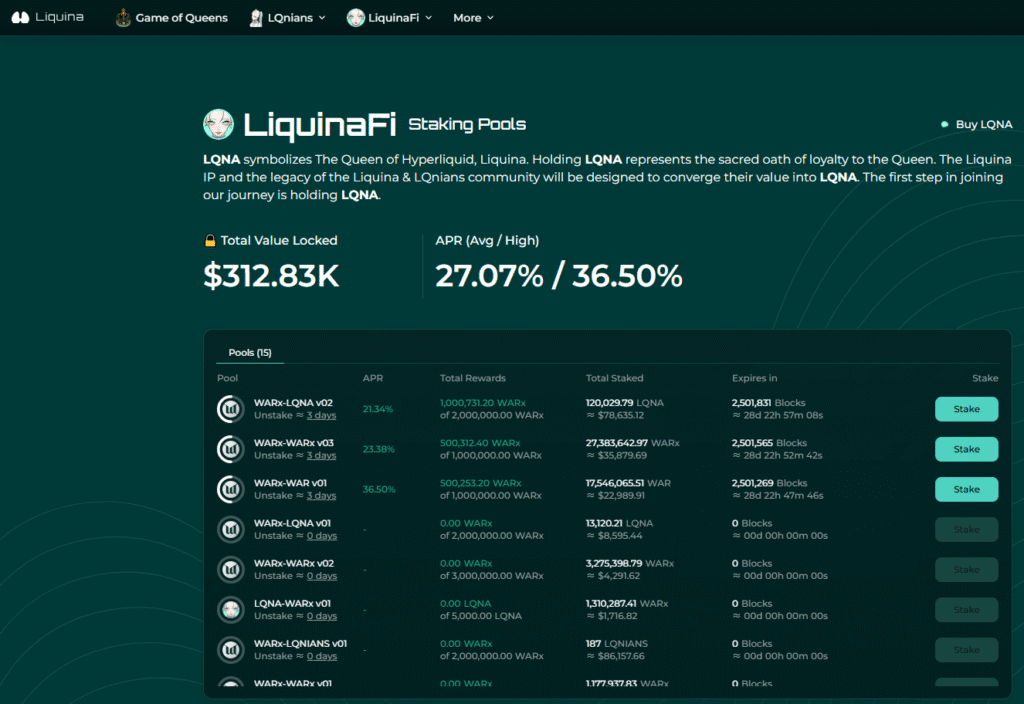The width and height of the screenshot is (1024, 704).
Task: Click the WARx-LQNIANS v01 pool icon
Action: [231, 649]
